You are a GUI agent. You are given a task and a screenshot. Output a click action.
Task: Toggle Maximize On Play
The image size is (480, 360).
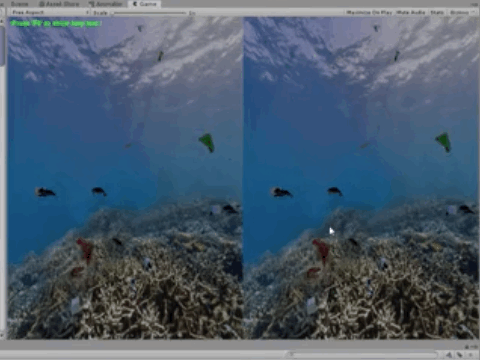[369, 12]
